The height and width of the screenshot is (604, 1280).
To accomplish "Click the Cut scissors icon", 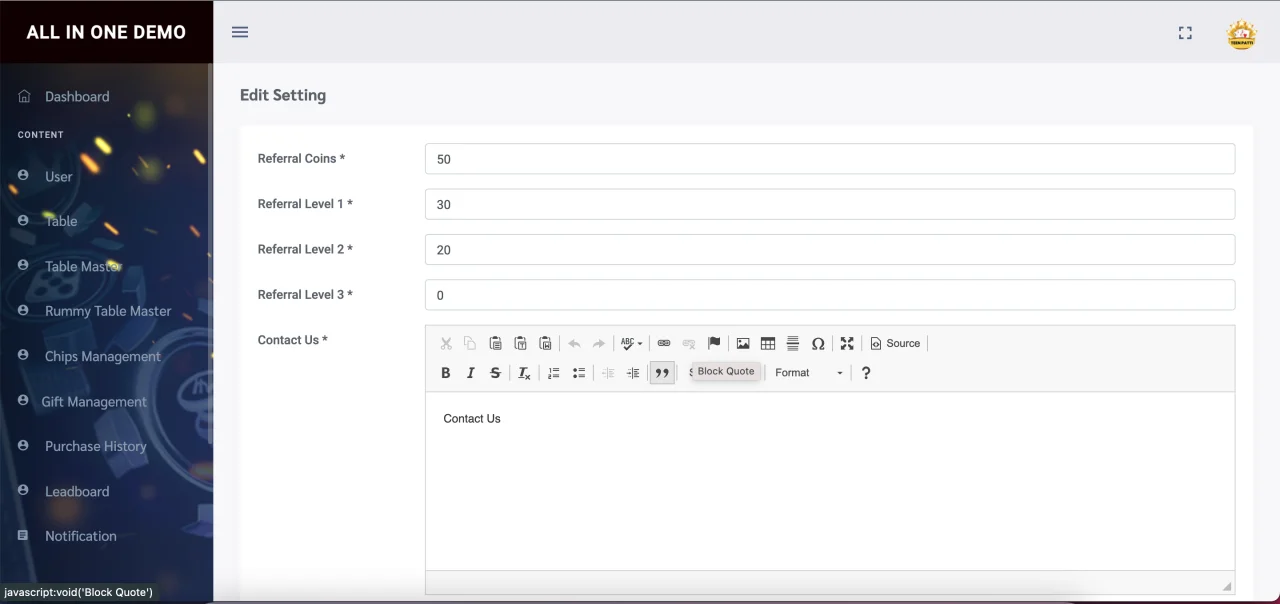I will (446, 343).
